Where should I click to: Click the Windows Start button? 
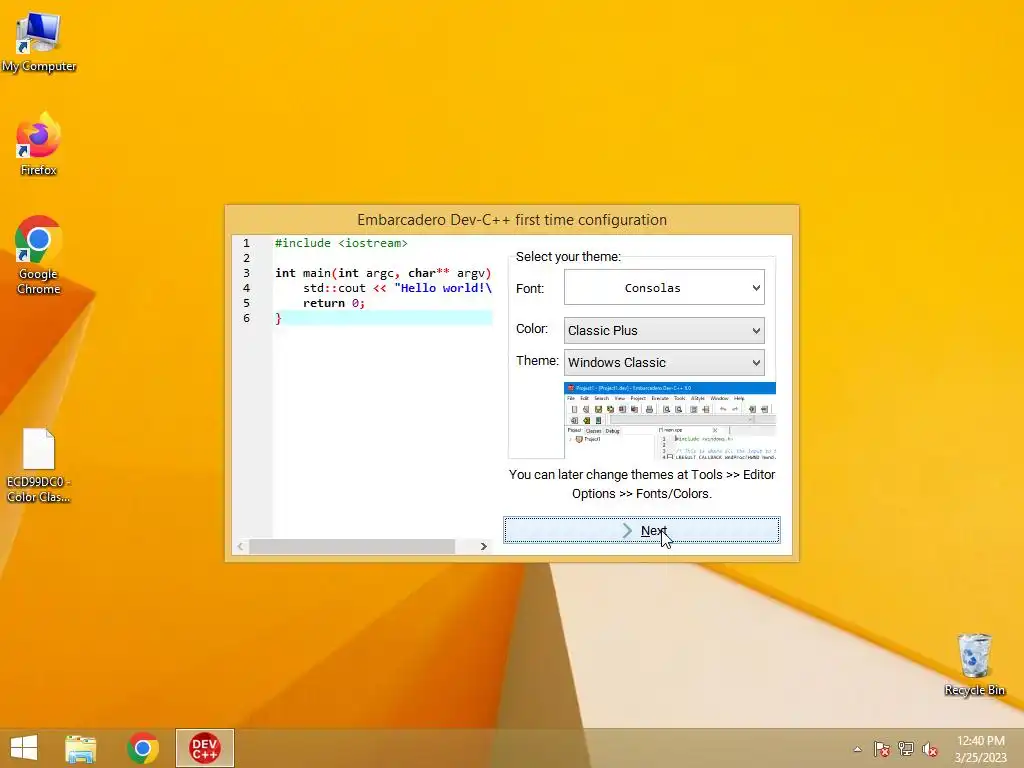point(24,748)
